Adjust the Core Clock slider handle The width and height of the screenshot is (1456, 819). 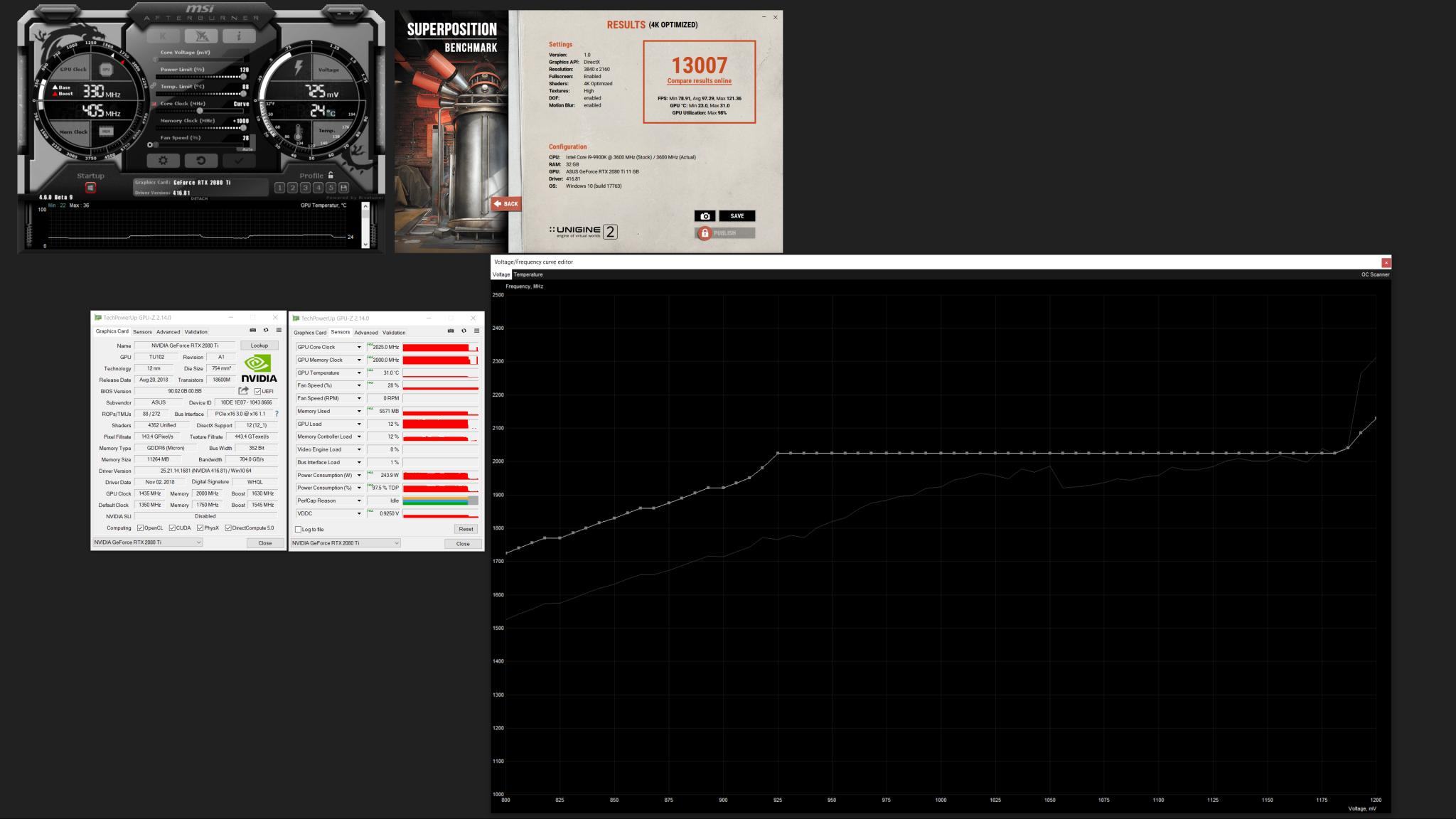pyautogui.click(x=200, y=110)
